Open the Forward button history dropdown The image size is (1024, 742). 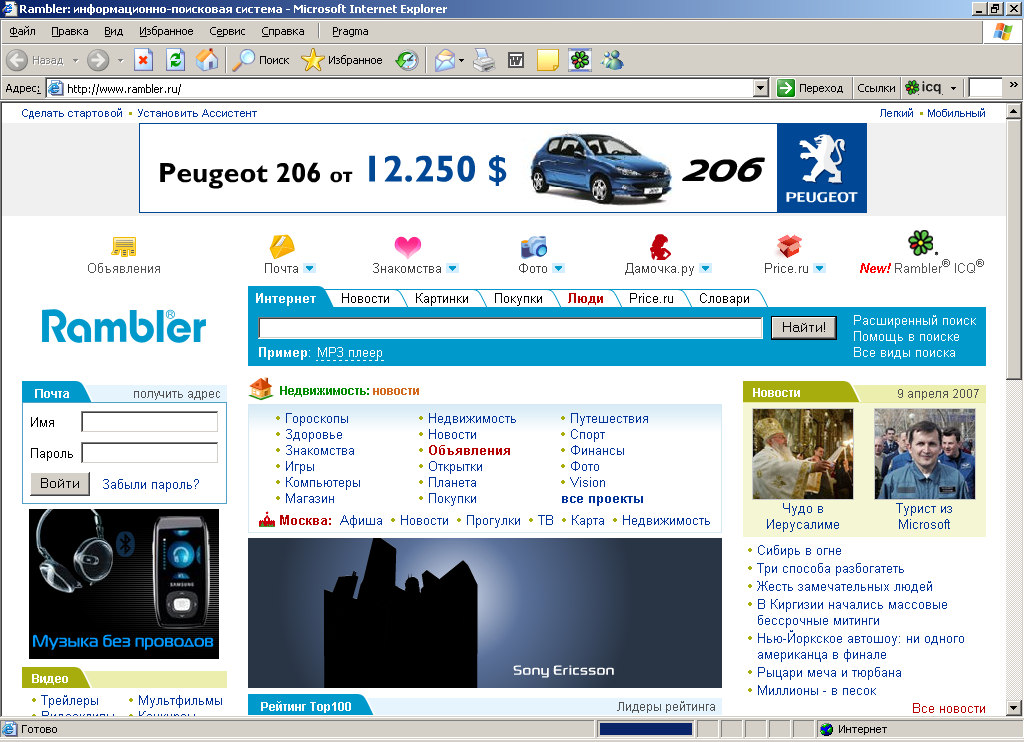pos(120,60)
